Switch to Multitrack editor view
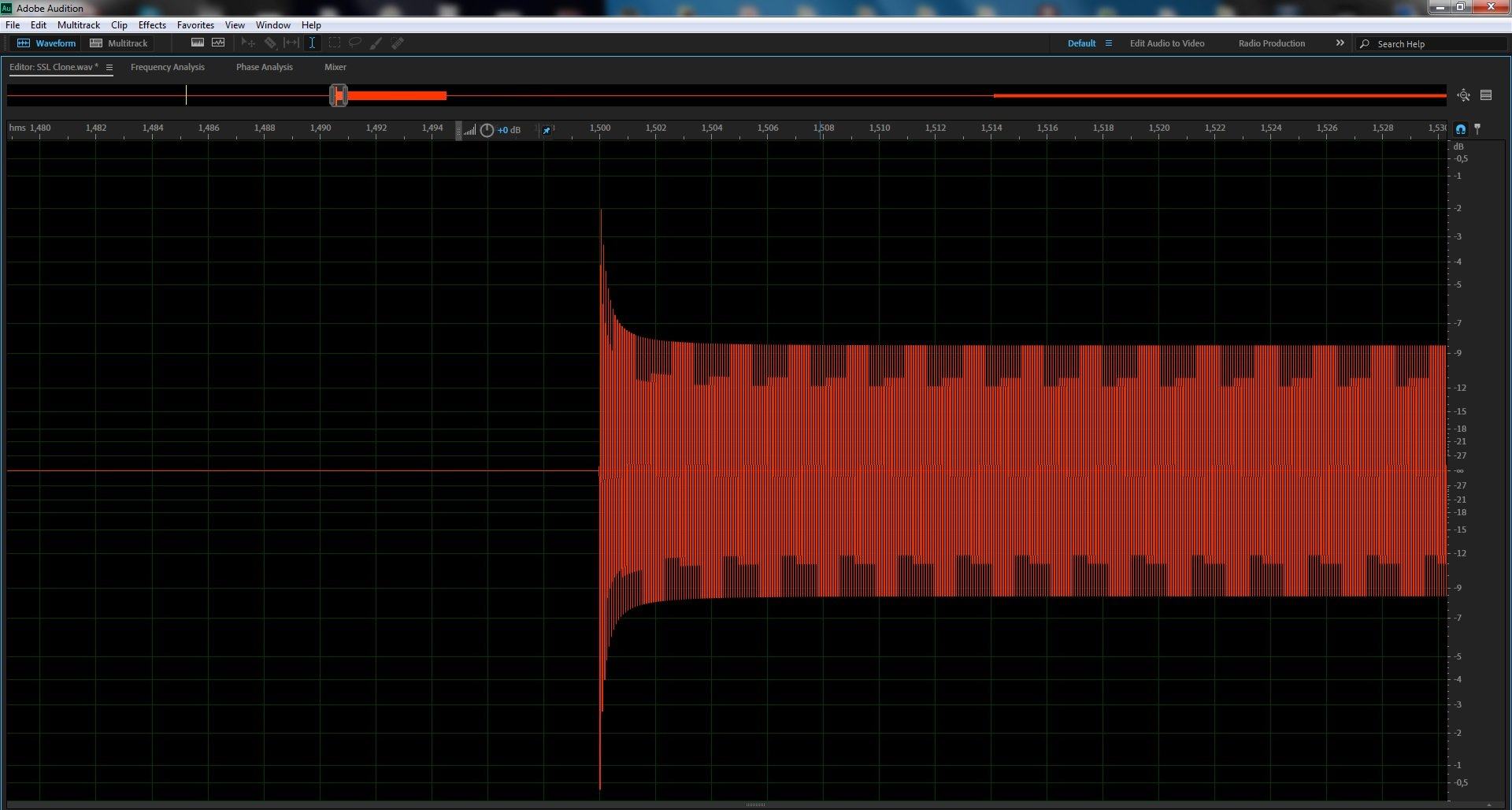The image size is (1512, 810). [x=119, y=43]
